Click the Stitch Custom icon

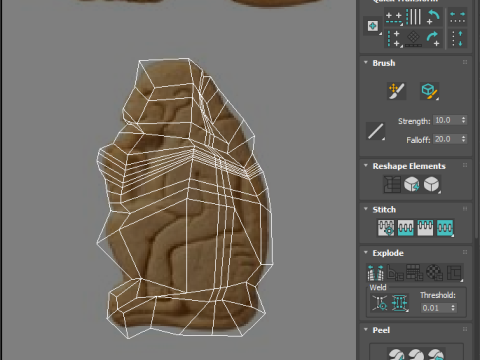386,228
